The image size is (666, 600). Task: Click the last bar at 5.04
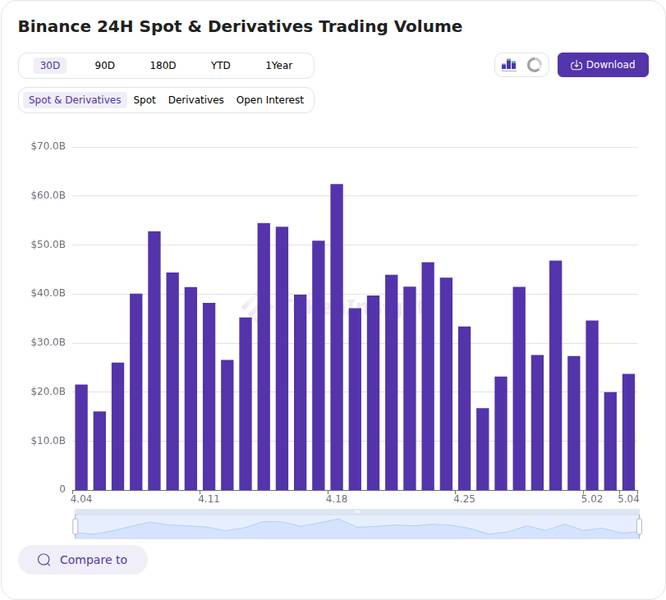629,432
